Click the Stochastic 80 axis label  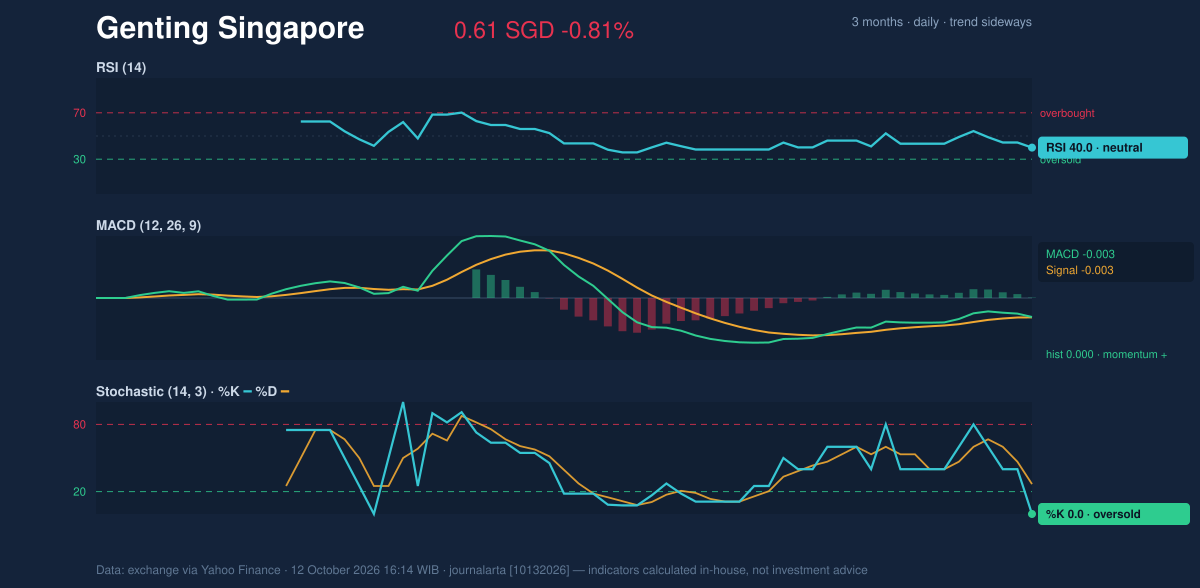coord(79,425)
